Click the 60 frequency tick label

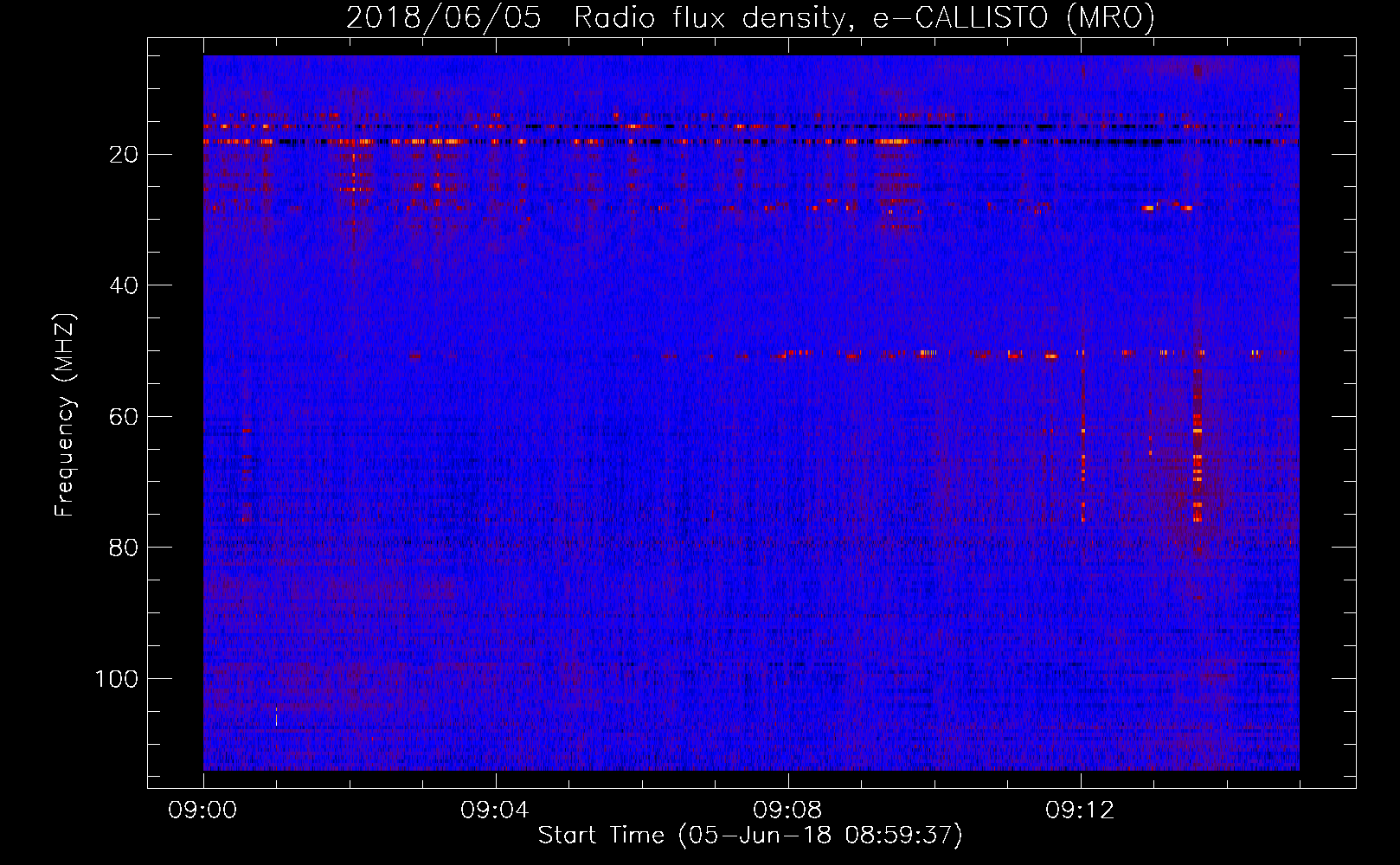click(x=124, y=417)
